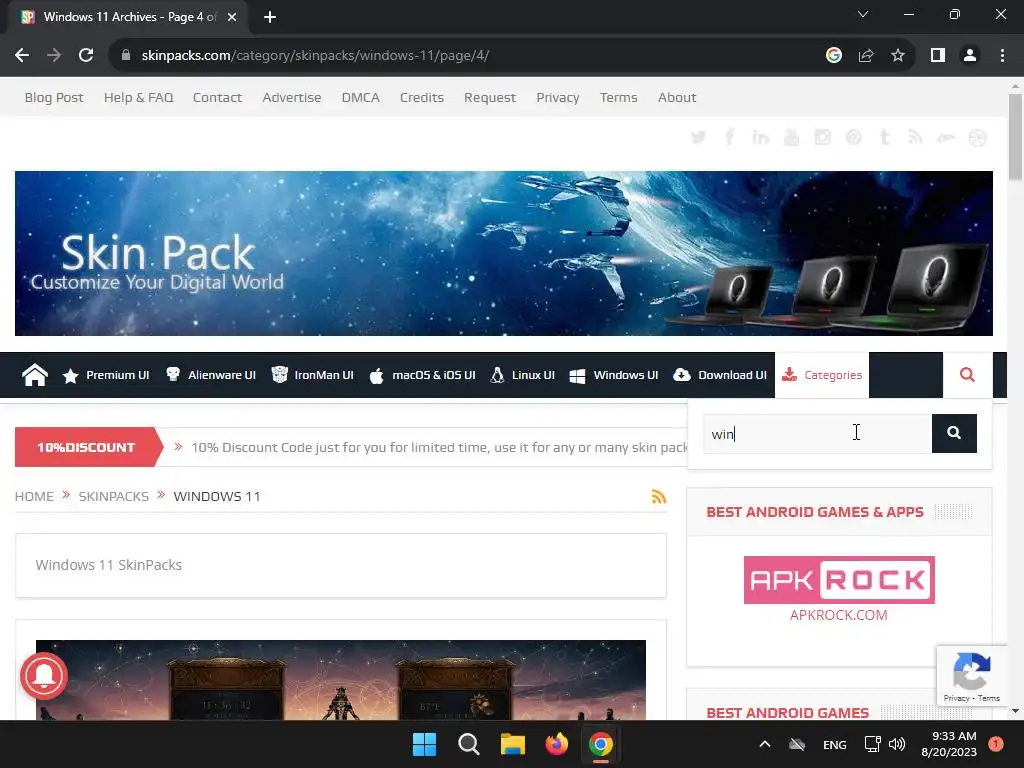1024x768 pixels.
Task: Open the Windows UI menu
Action: tap(614, 375)
